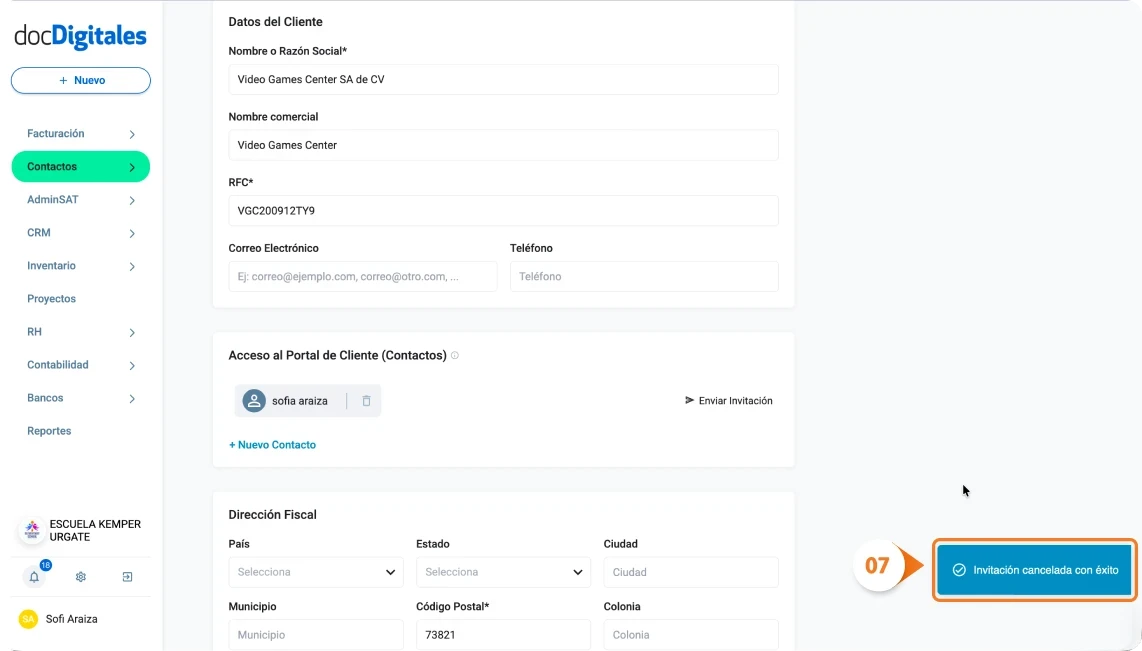This screenshot has width=1142, height=651.
Task: Click the Invitación cancelada con éxito notification
Action: (x=1033, y=570)
